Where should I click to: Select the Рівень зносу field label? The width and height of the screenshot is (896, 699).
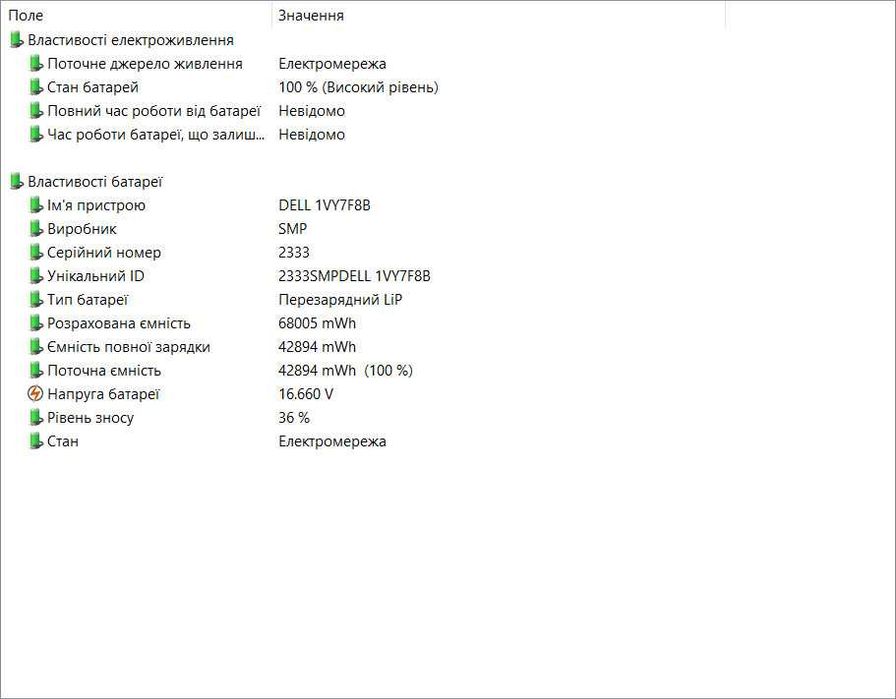click(x=90, y=418)
